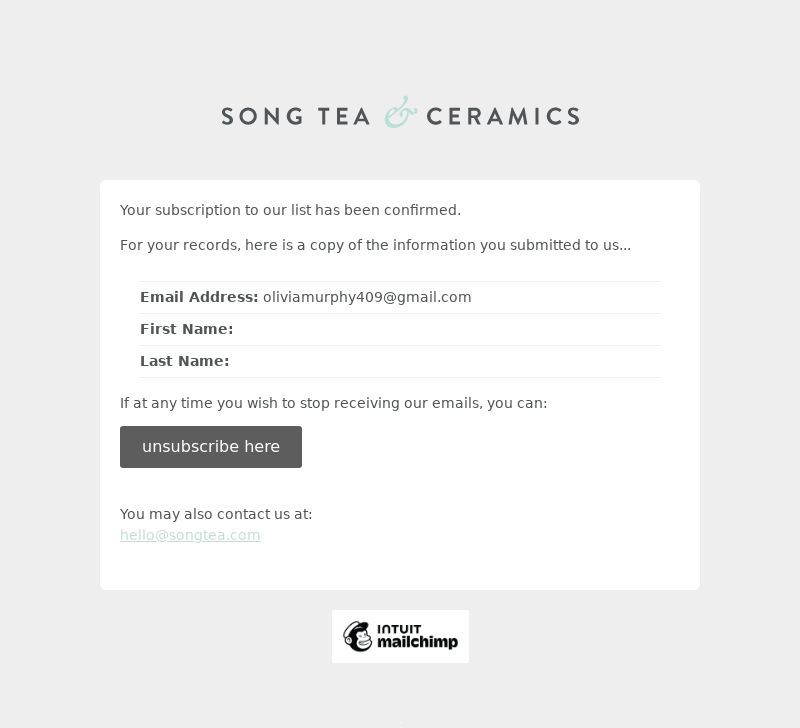Click the mailchimp wordmark in the footer
The width and height of the screenshot is (800, 728).
point(417,642)
